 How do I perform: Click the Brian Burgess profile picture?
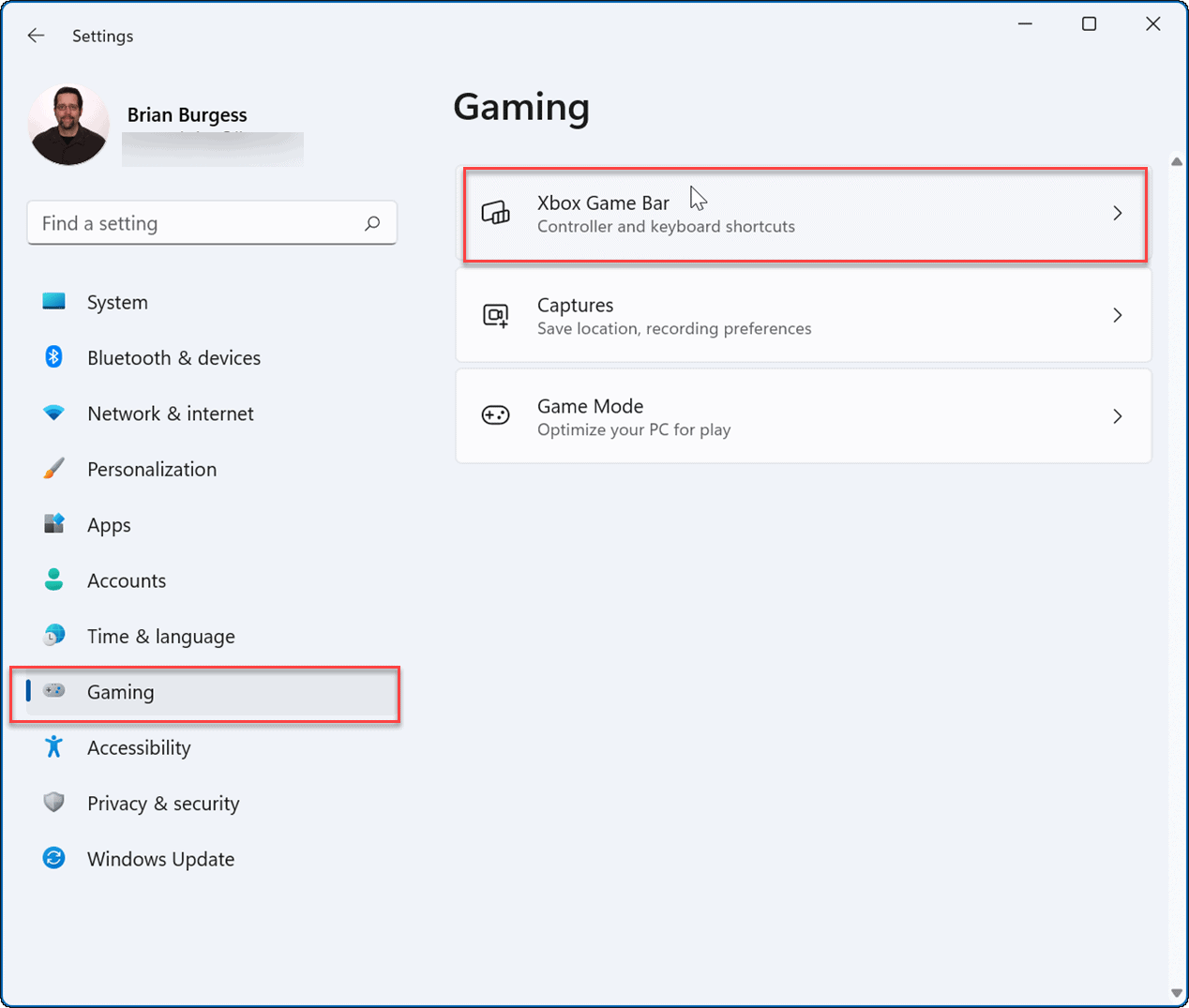[68, 123]
